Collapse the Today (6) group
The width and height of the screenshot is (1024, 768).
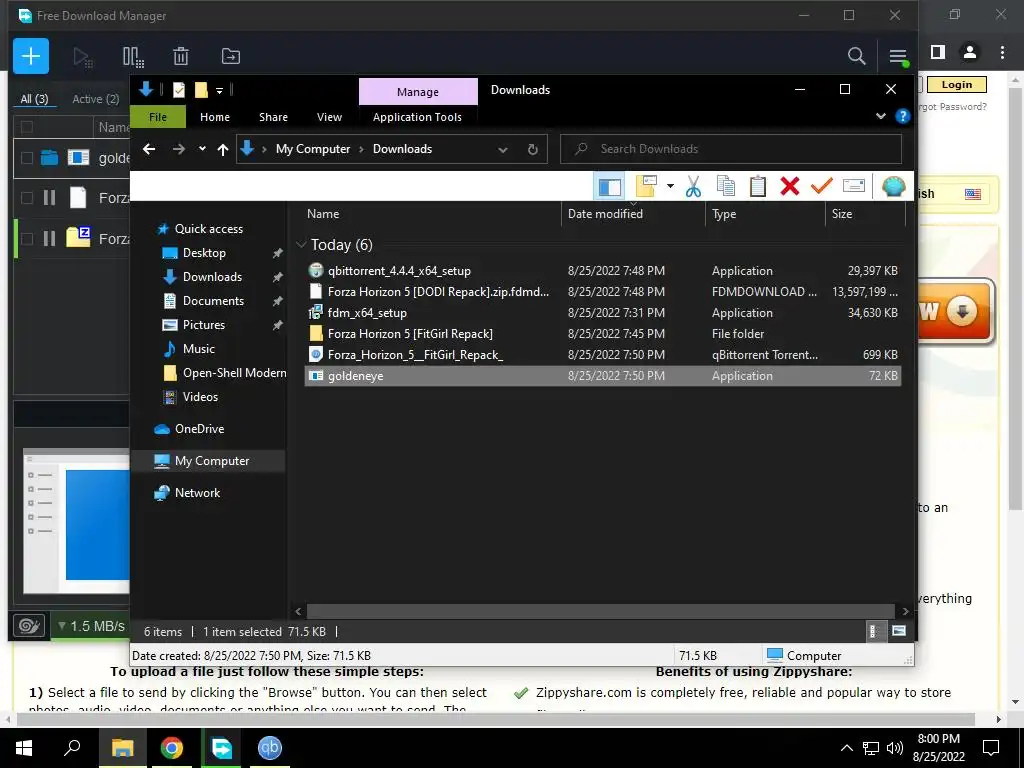click(x=301, y=245)
